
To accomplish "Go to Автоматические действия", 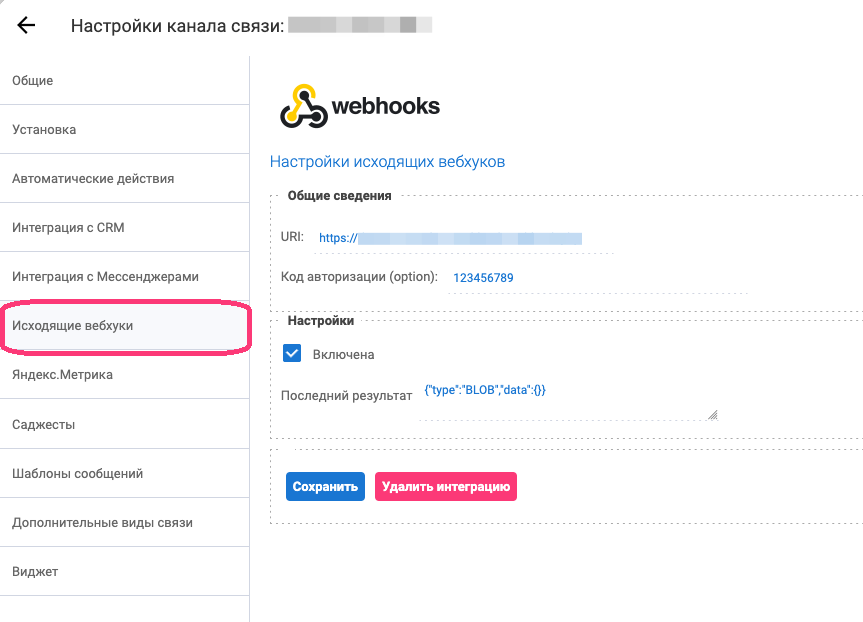I will [93, 179].
